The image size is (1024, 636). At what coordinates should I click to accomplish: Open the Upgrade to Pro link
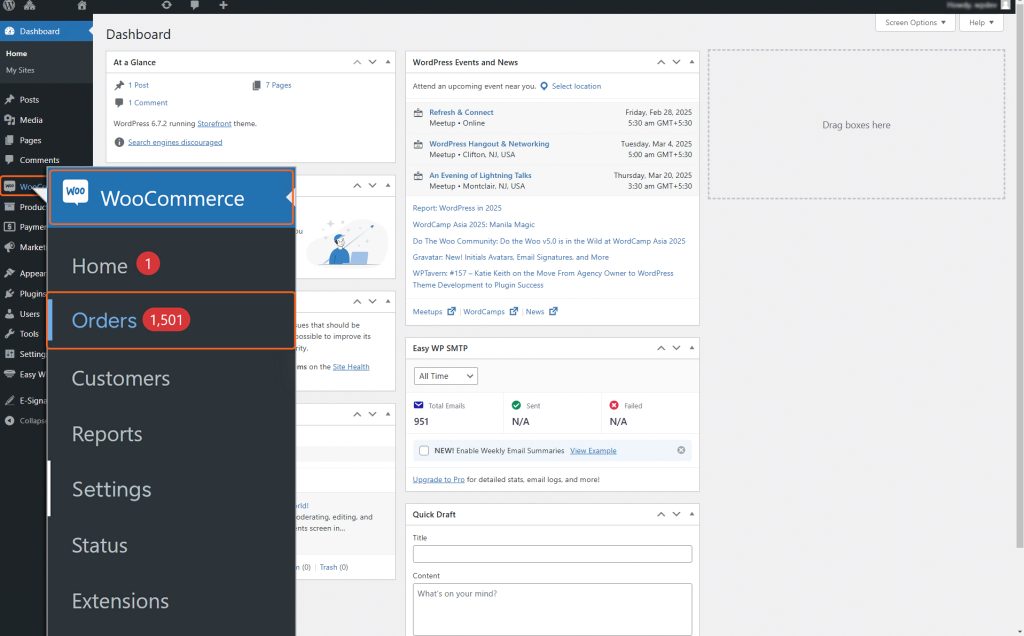(x=438, y=480)
